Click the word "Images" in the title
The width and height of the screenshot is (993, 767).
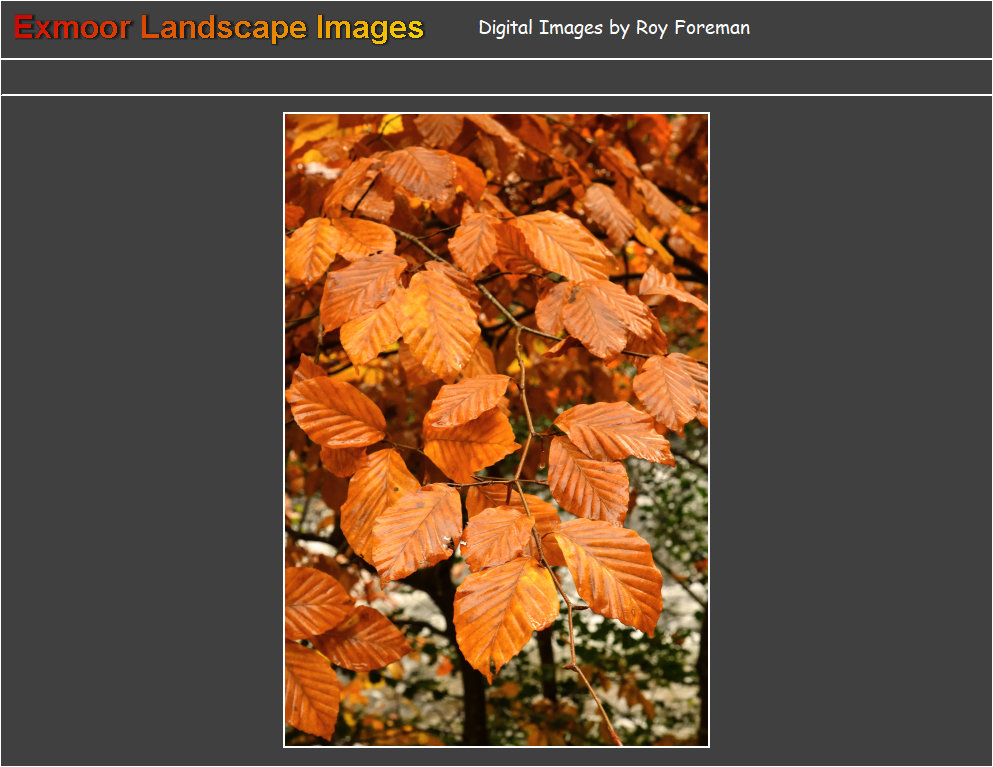tap(370, 28)
